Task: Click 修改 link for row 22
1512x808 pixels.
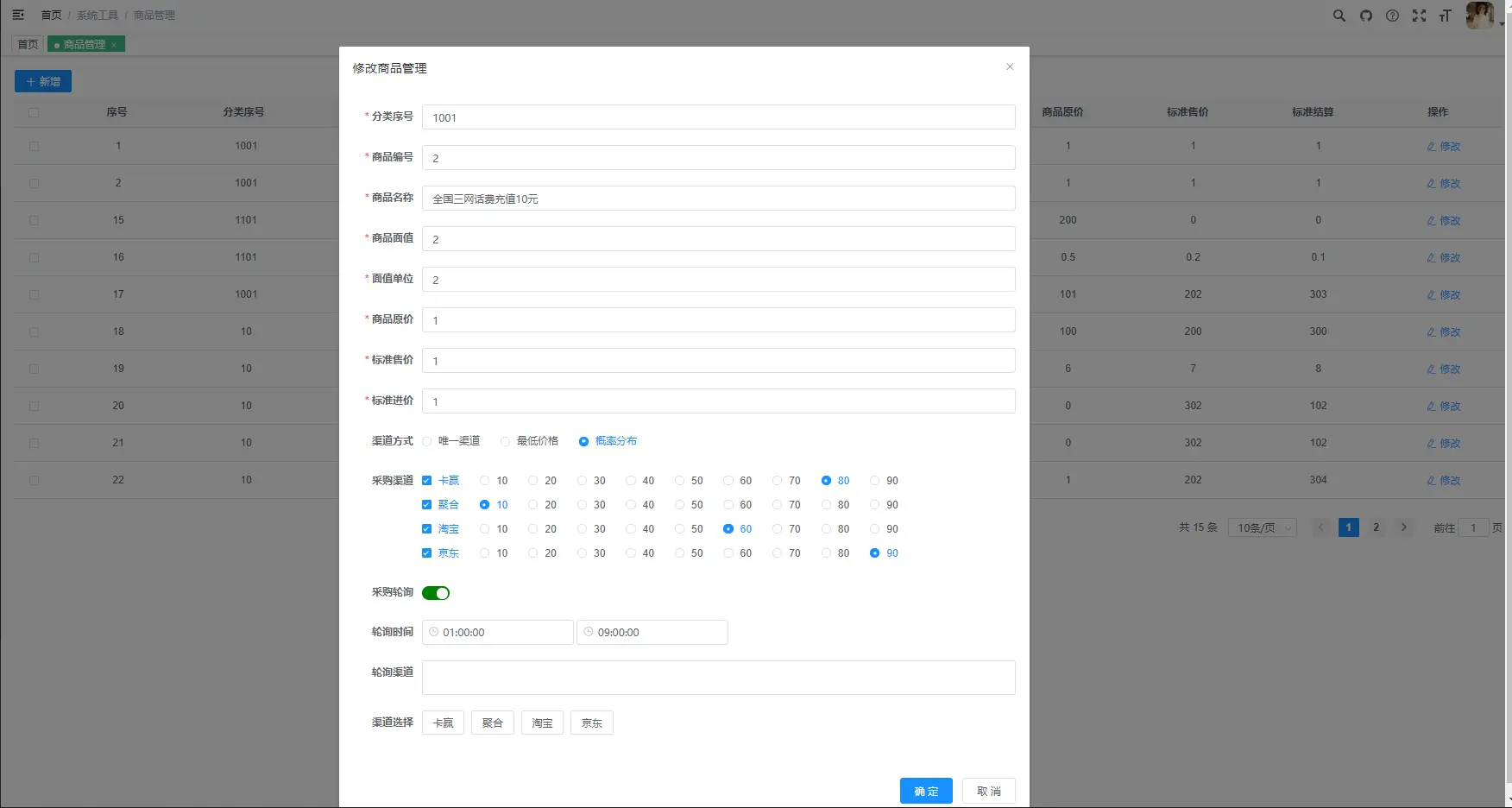Action: coord(1444,481)
